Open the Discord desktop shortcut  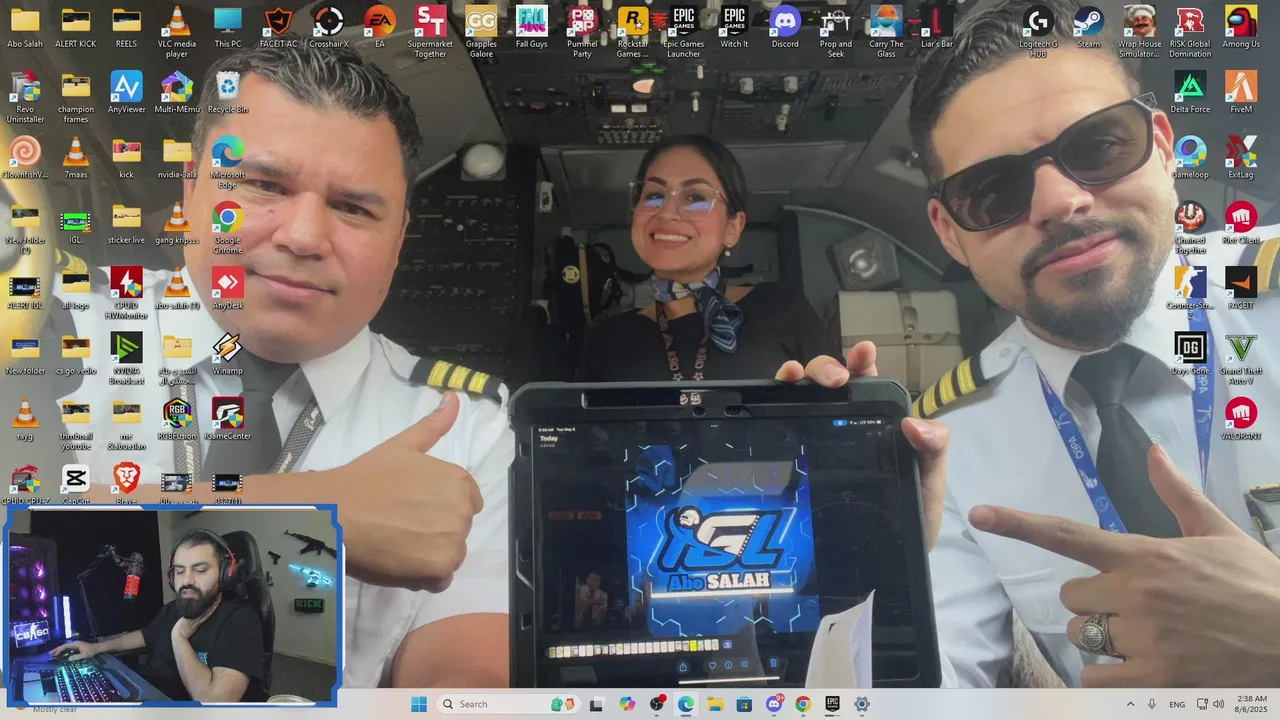(x=785, y=28)
